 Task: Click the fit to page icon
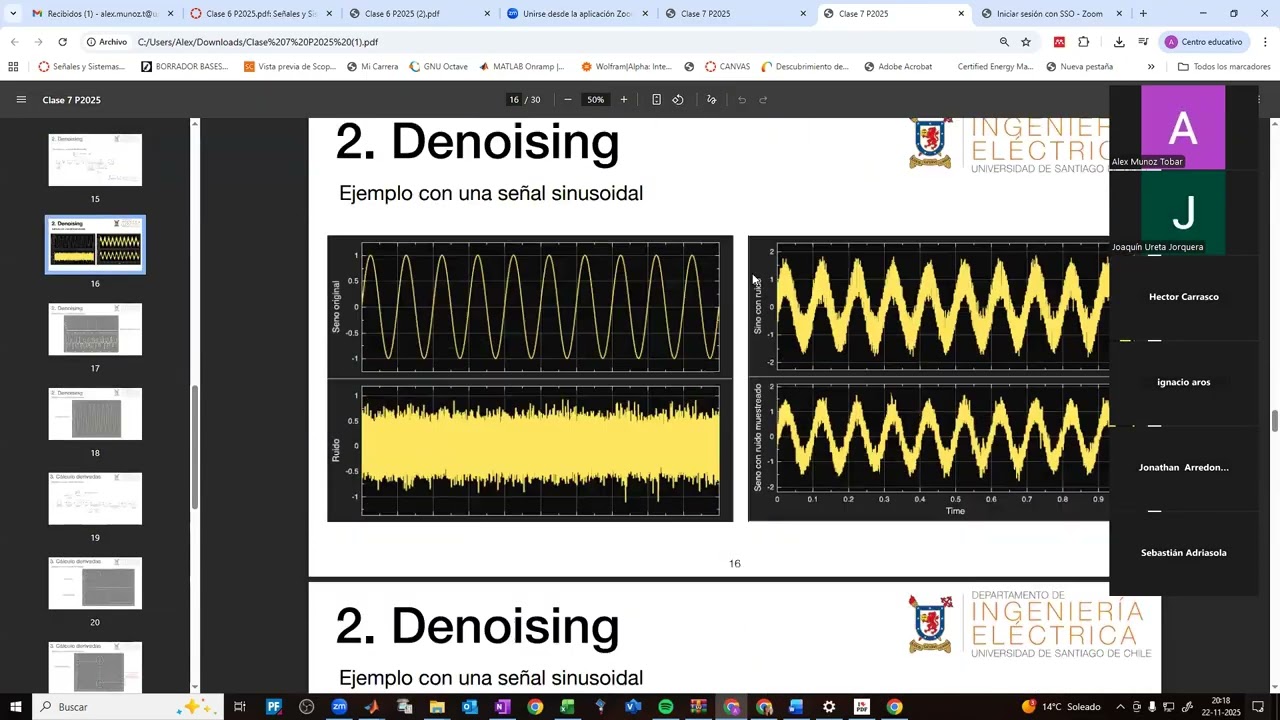[x=656, y=100]
